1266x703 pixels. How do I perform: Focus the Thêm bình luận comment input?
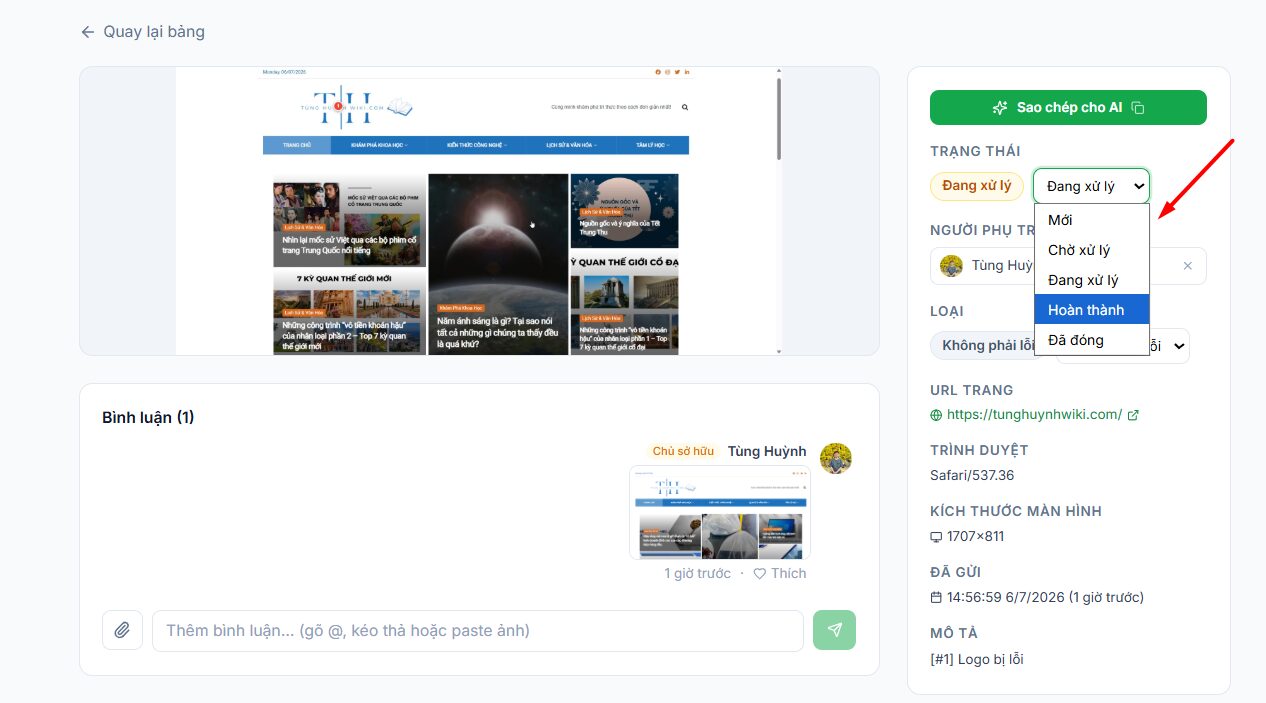(478, 630)
